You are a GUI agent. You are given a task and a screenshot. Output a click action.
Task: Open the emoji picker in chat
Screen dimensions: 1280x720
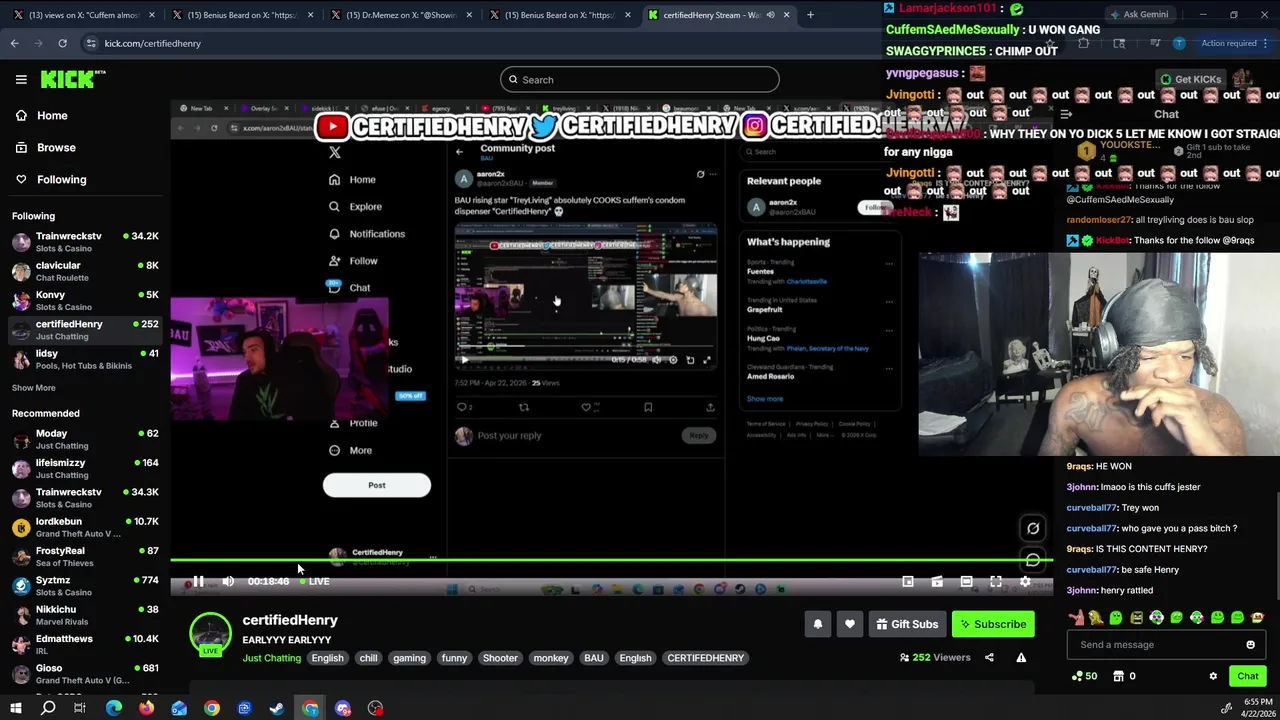point(1250,645)
